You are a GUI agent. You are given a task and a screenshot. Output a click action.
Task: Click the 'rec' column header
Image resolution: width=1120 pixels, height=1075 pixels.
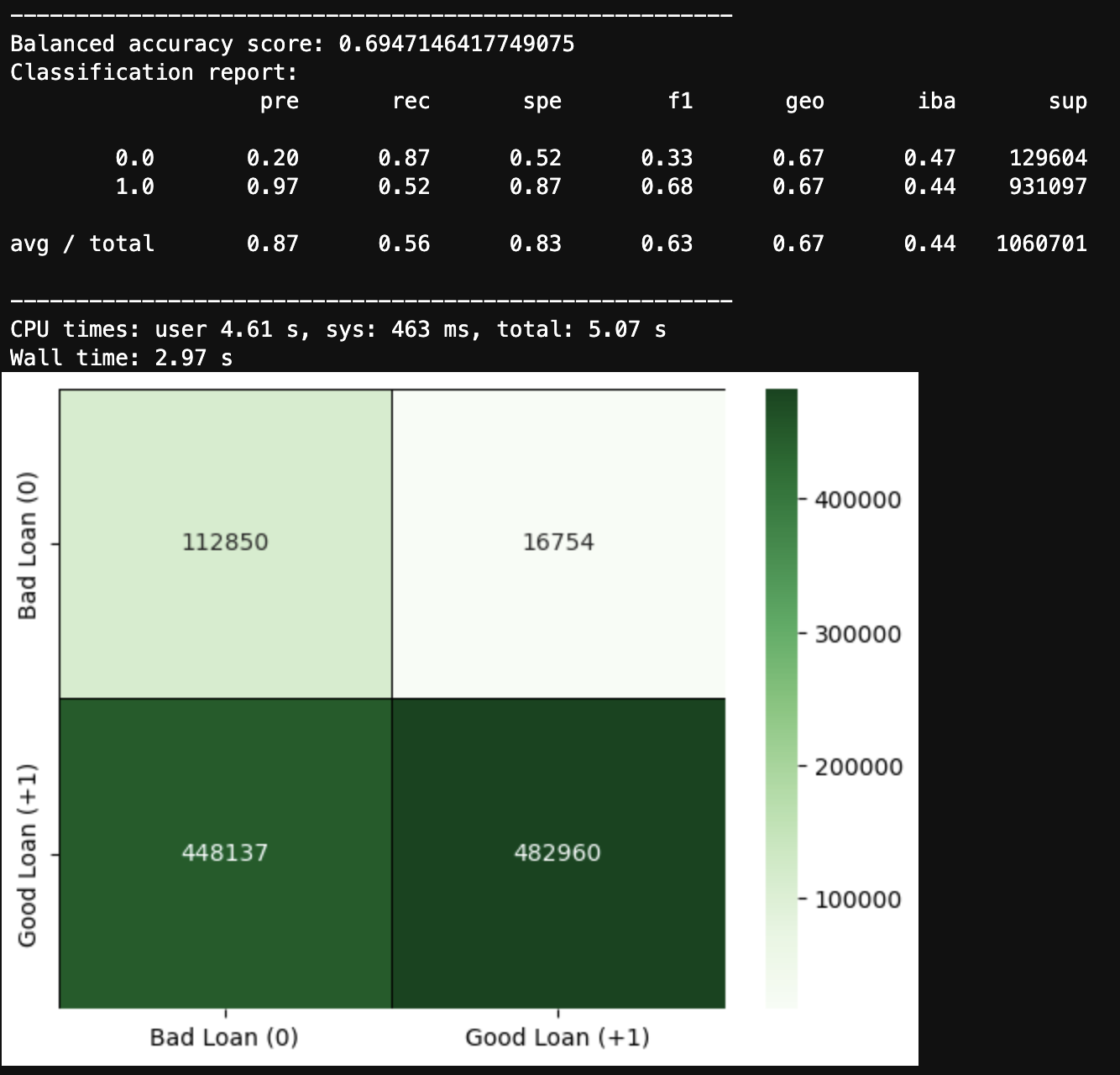(411, 102)
